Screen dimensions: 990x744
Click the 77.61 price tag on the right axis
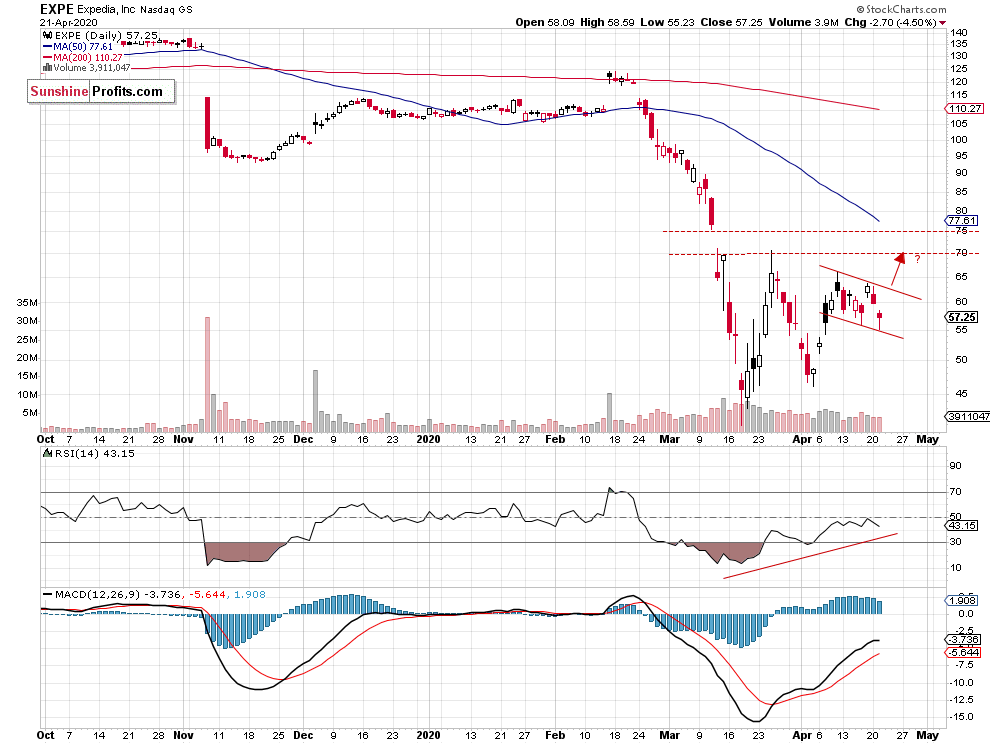[962, 220]
